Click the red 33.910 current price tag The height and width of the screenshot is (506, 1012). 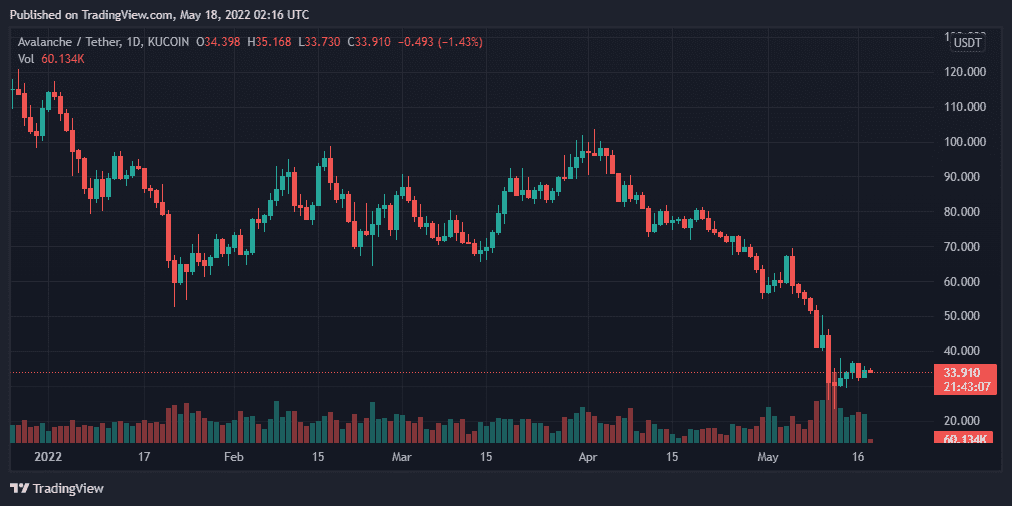click(961, 372)
